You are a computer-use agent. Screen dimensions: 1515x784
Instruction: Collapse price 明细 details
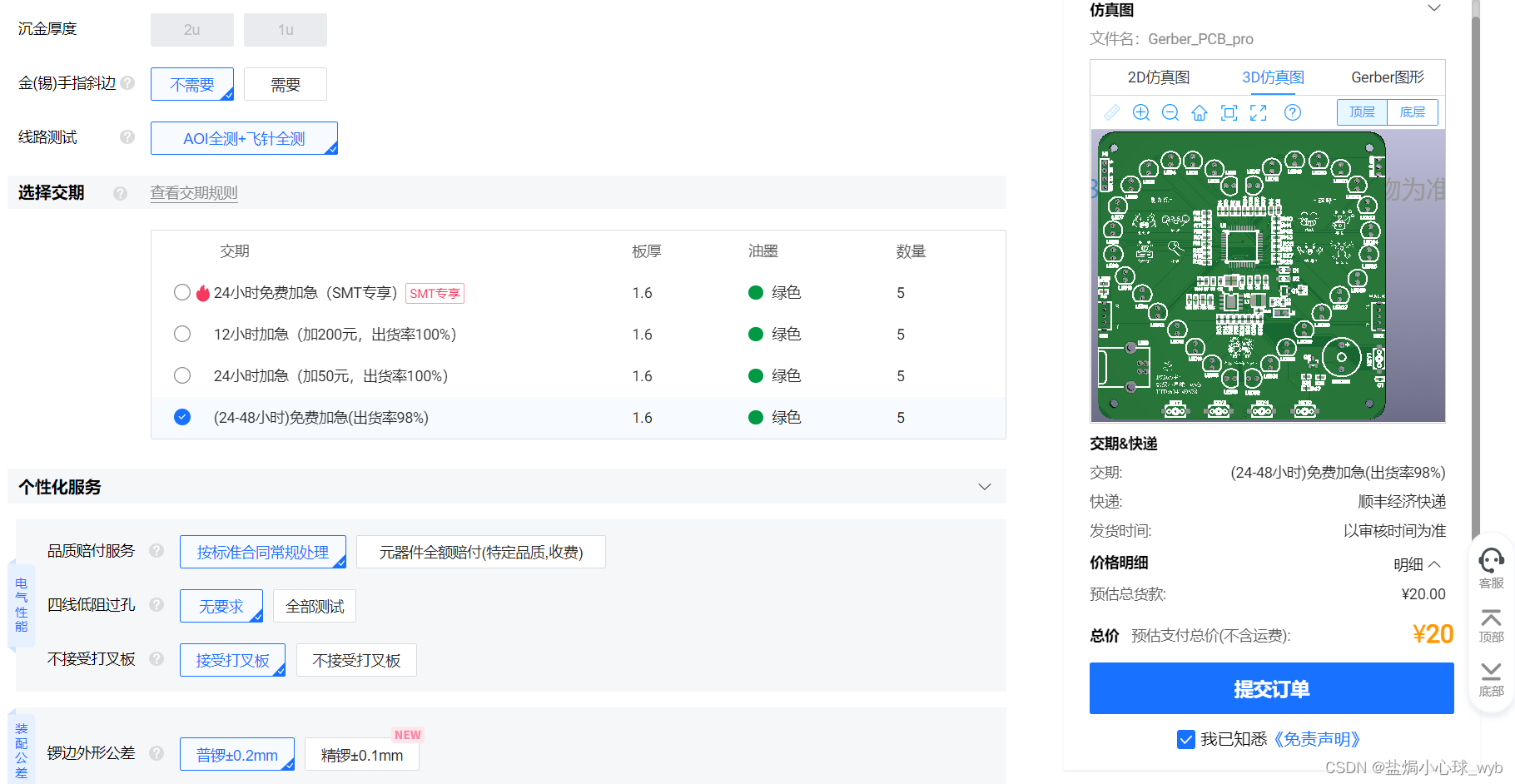tap(1417, 564)
